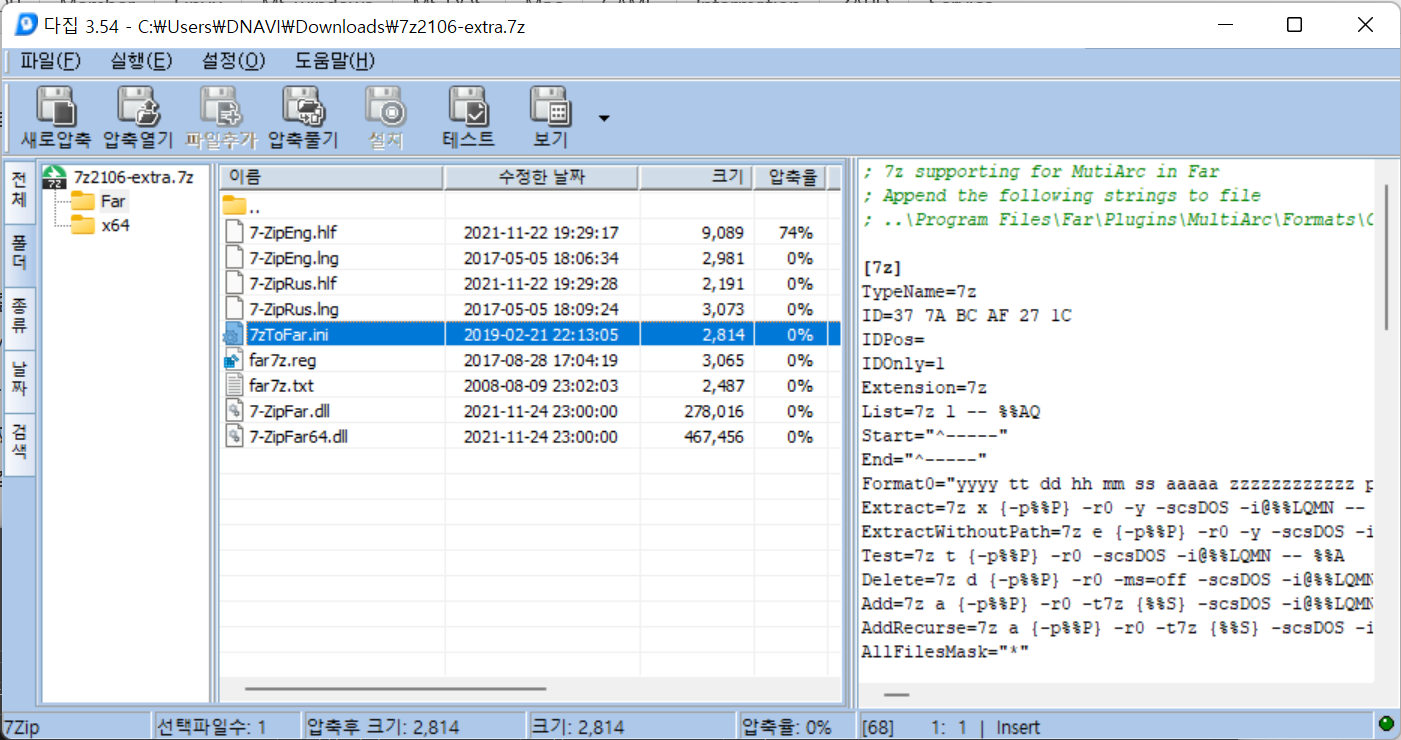Click the parent folder icon beside '..'
Image resolution: width=1401 pixels, height=740 pixels.
(x=234, y=207)
